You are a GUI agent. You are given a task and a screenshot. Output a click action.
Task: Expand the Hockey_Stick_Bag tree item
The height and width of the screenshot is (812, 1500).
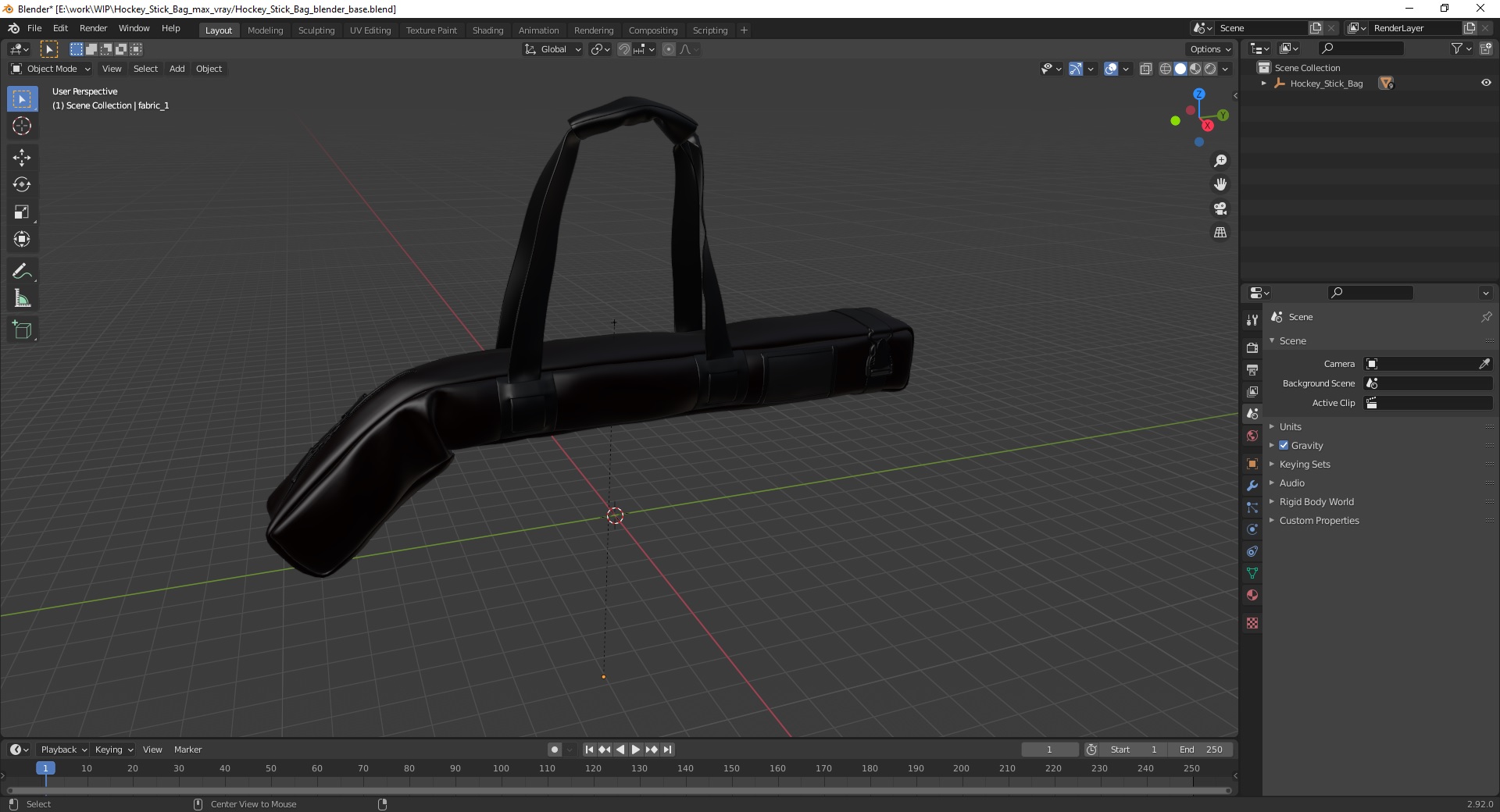(1264, 83)
